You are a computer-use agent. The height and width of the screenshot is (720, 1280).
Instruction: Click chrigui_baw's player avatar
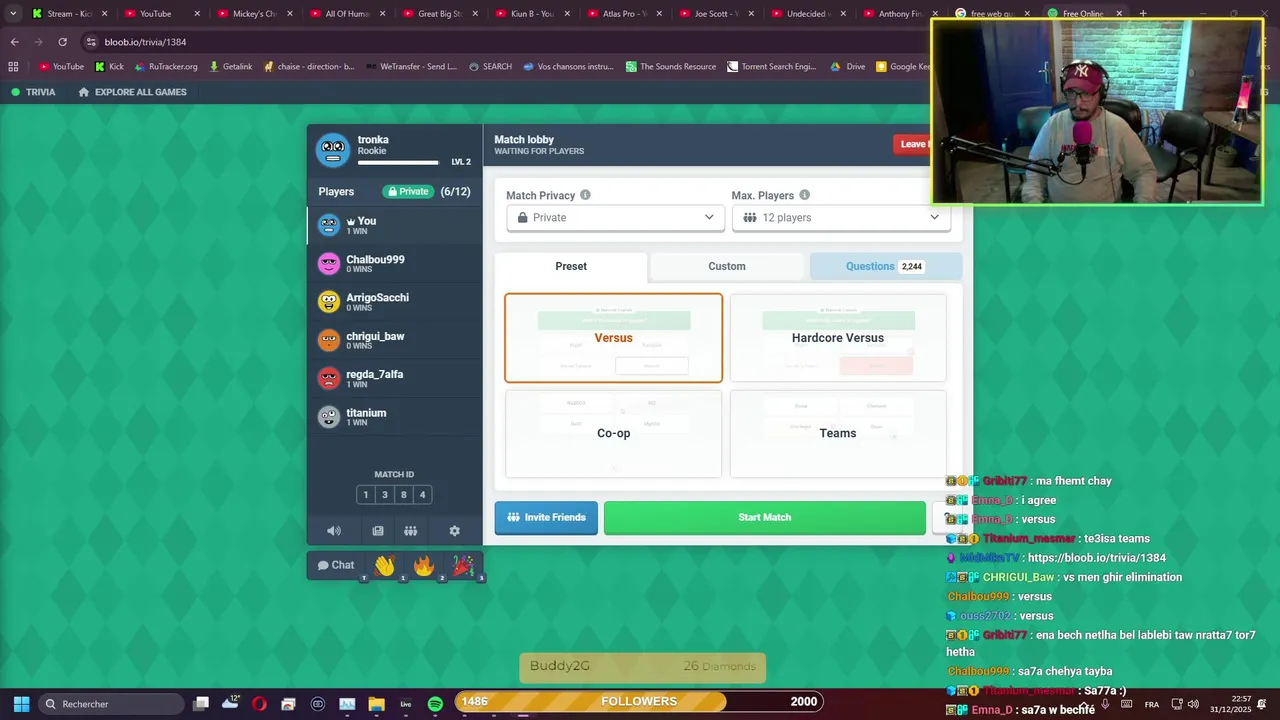click(329, 340)
